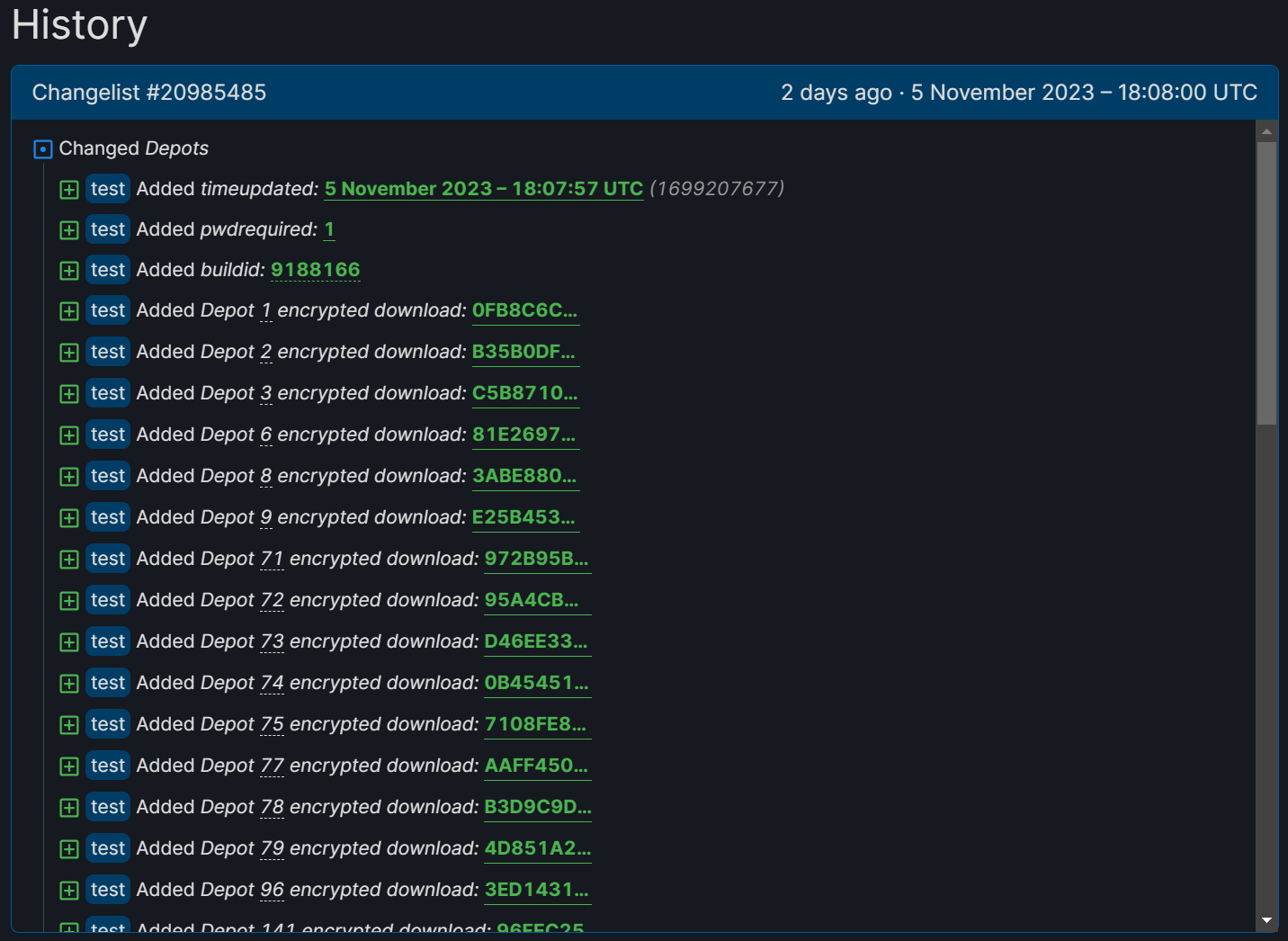
Task: Click plus icon on pwdrequired row
Action: pyautogui.click(x=69, y=230)
